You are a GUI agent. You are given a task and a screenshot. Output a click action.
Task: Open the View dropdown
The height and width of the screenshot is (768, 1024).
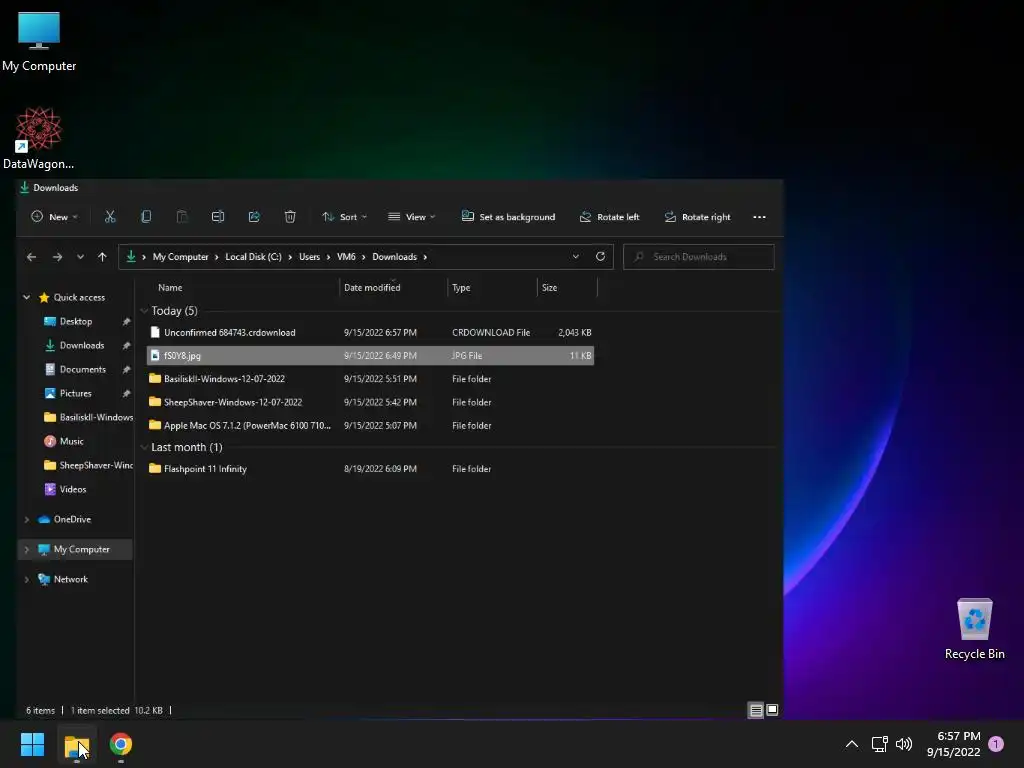pyautogui.click(x=411, y=217)
